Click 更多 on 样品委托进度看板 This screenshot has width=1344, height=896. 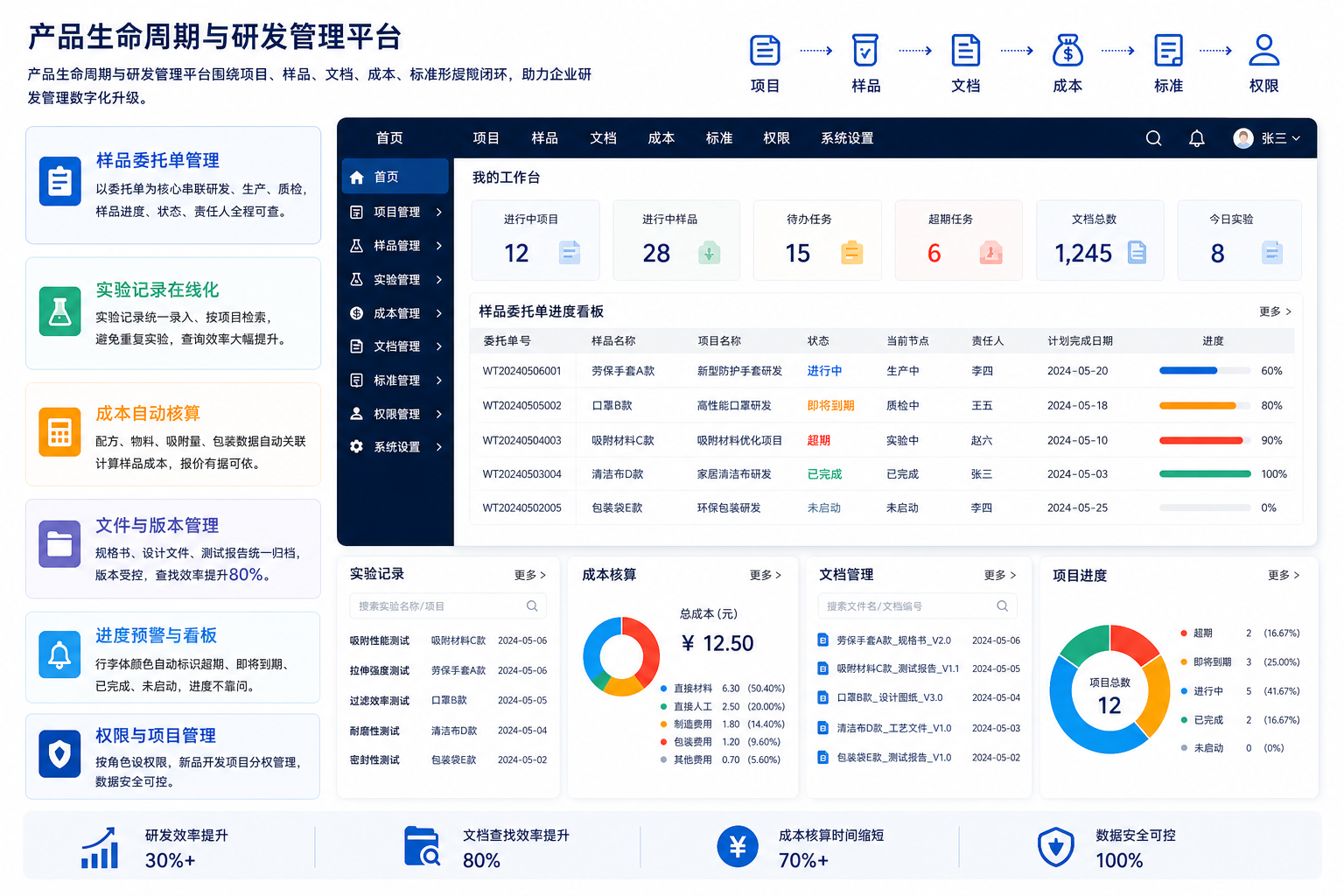pos(1275,311)
